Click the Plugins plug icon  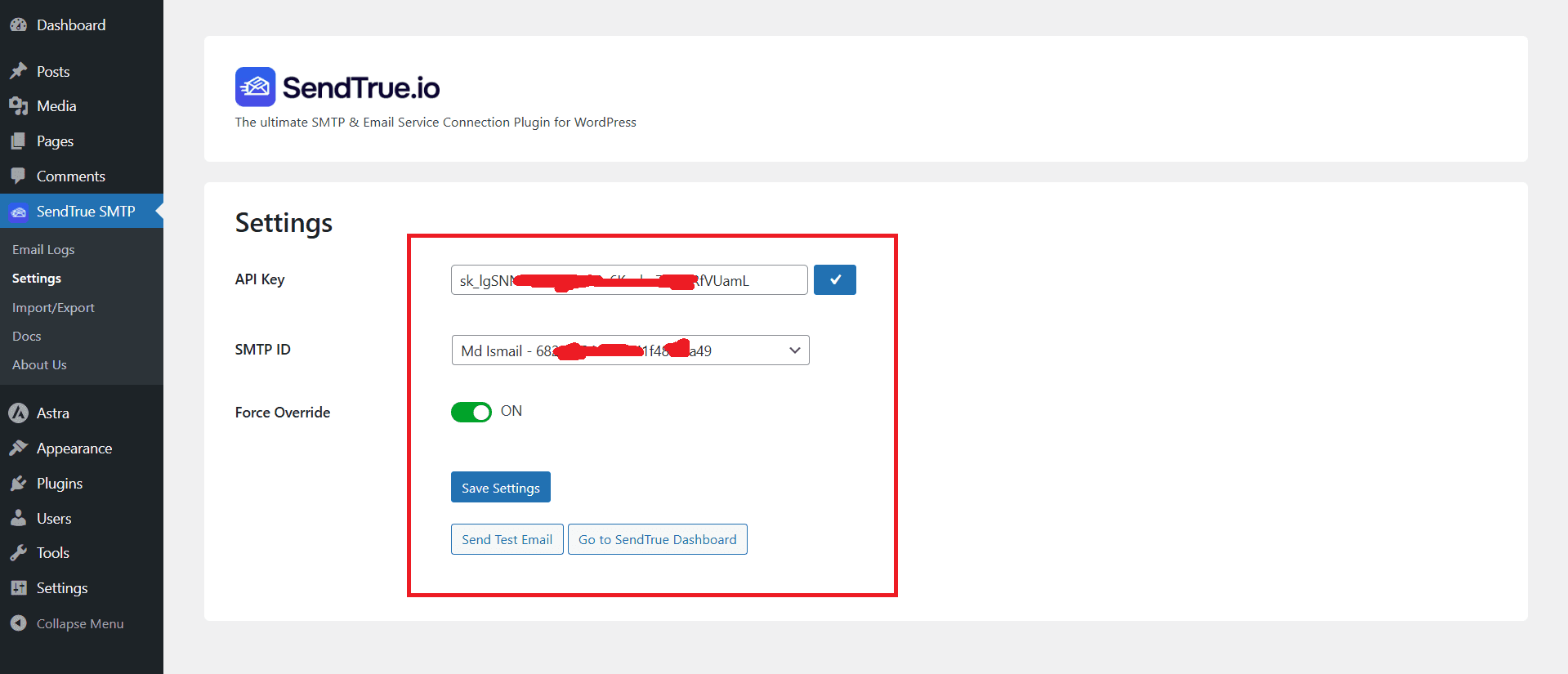18,484
